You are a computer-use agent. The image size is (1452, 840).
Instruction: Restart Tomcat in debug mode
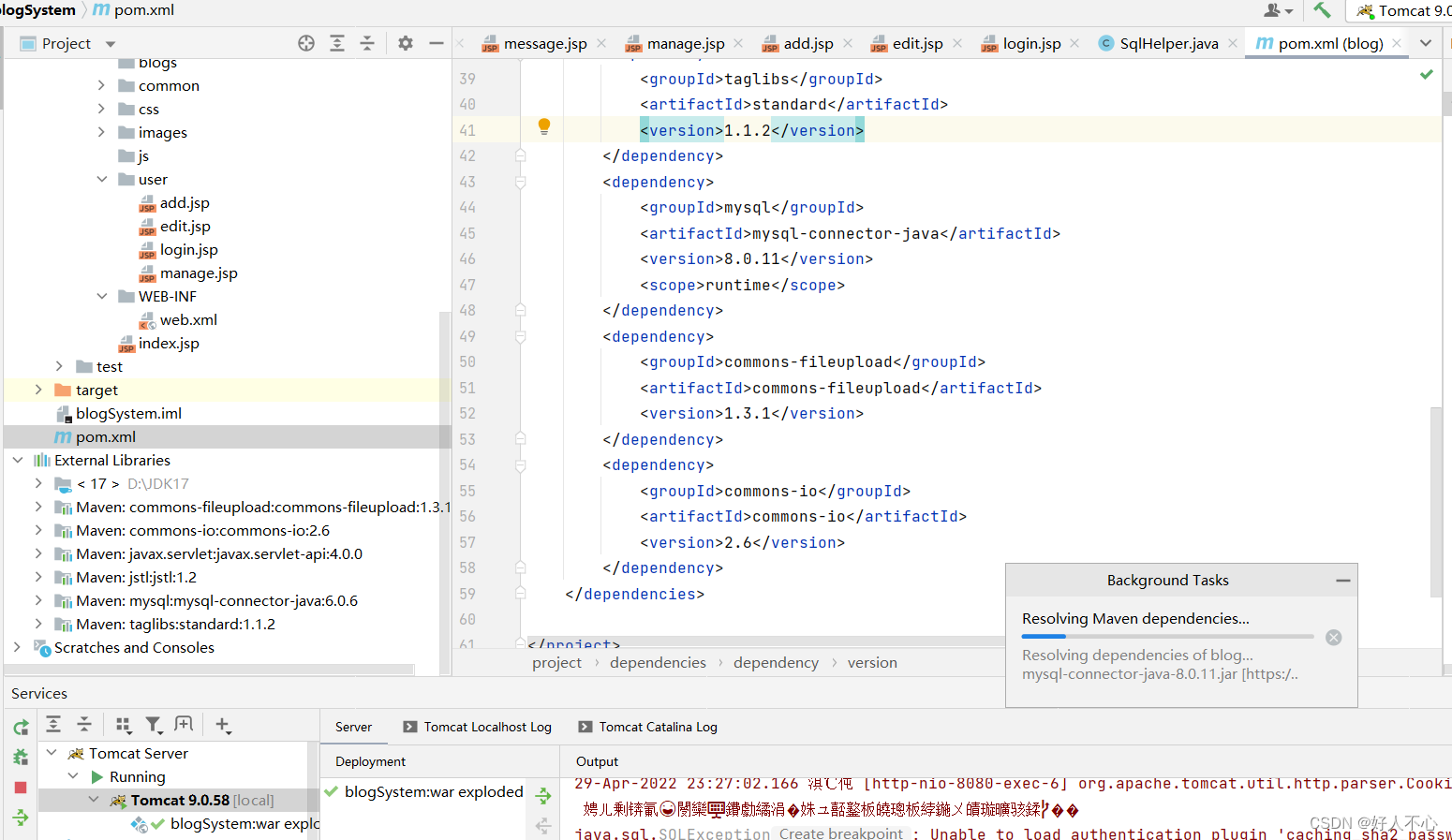21,756
